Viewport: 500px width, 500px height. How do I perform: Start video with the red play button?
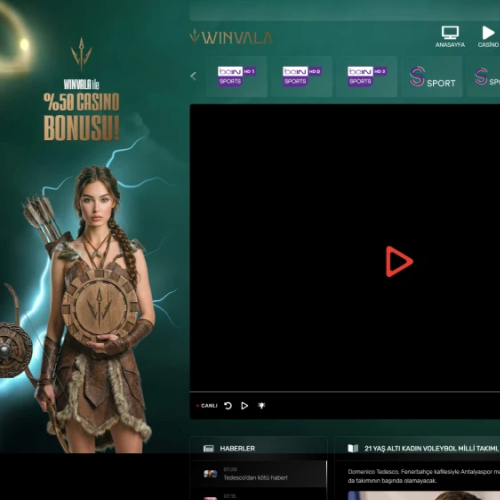(399, 262)
